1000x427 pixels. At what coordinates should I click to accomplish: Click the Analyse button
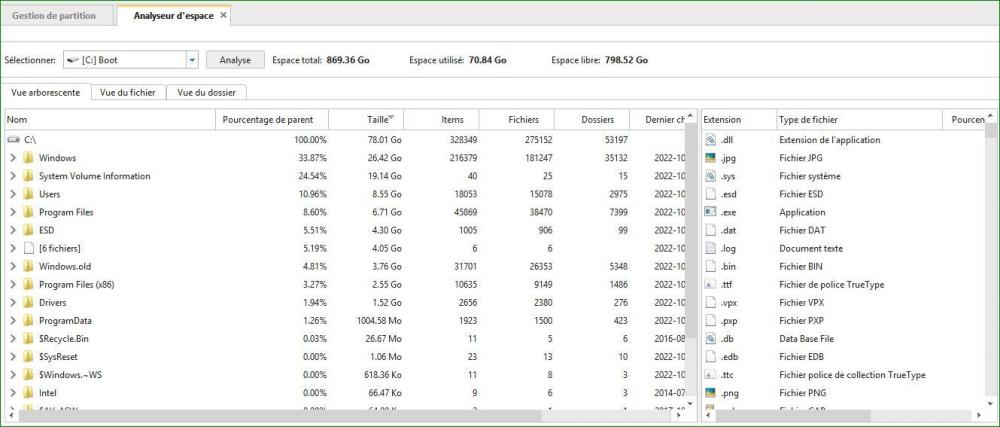[x=235, y=60]
